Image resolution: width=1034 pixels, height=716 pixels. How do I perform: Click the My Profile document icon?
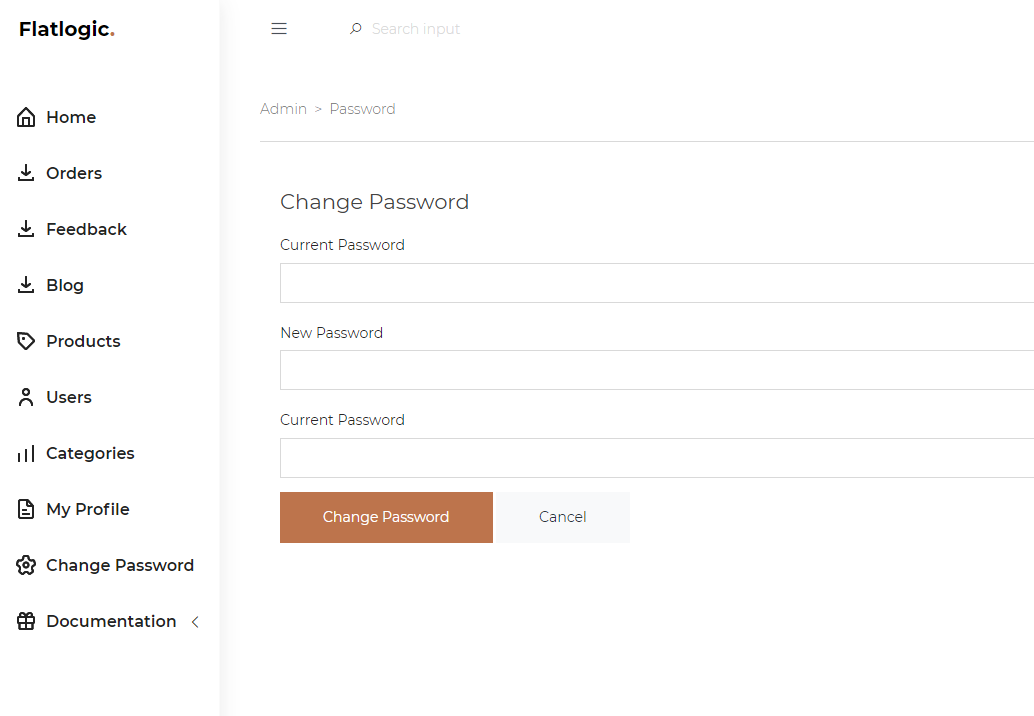[26, 509]
